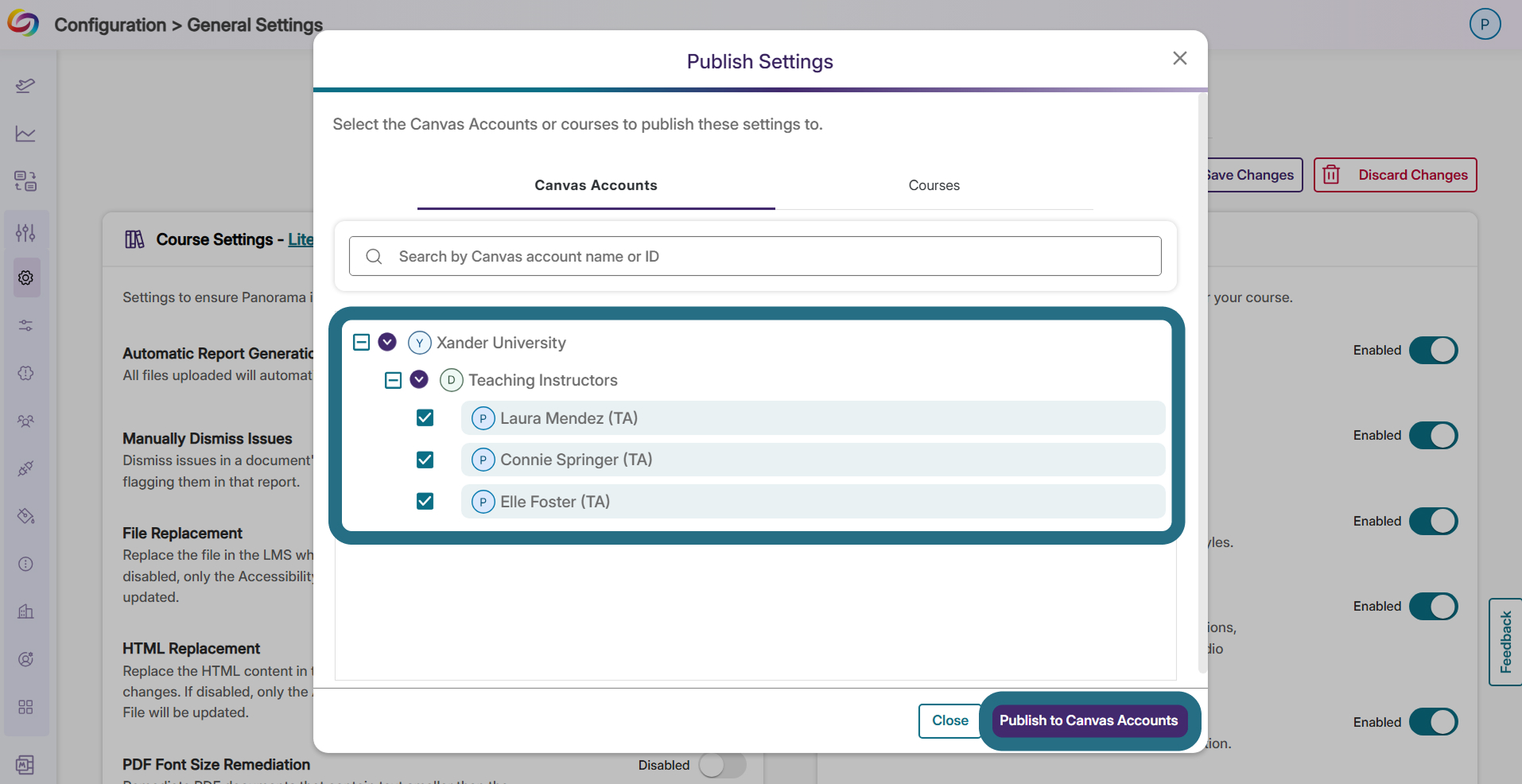Uncheck the Laura Mendez (TA) checkbox
The image size is (1522, 784).
click(425, 418)
